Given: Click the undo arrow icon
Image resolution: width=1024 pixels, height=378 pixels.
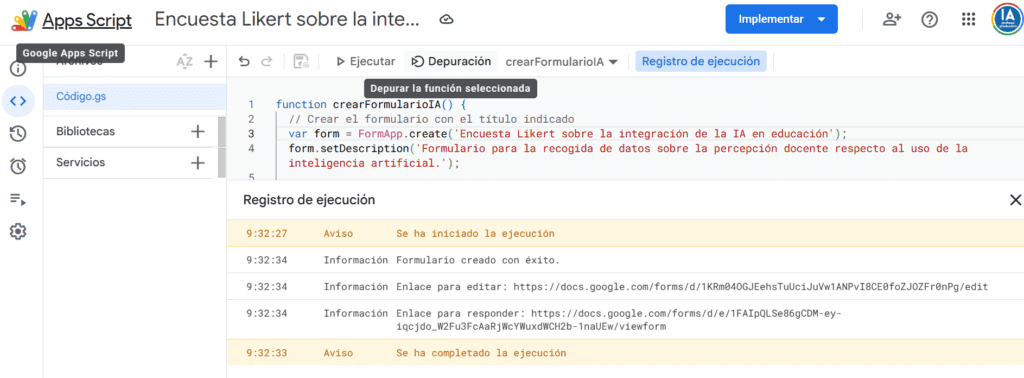Looking at the screenshot, I should [x=244, y=61].
